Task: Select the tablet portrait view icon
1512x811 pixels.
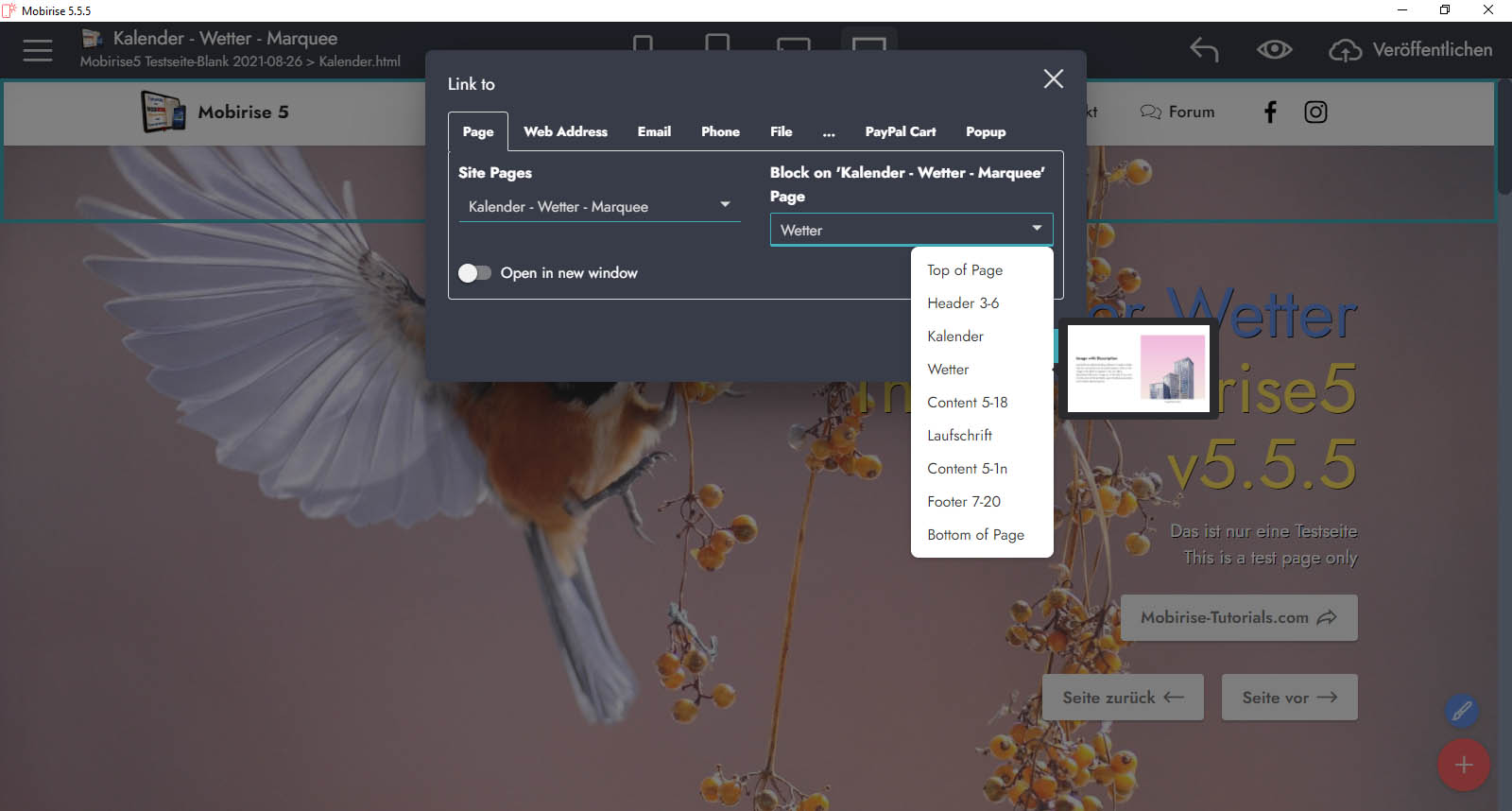Action: click(x=717, y=43)
